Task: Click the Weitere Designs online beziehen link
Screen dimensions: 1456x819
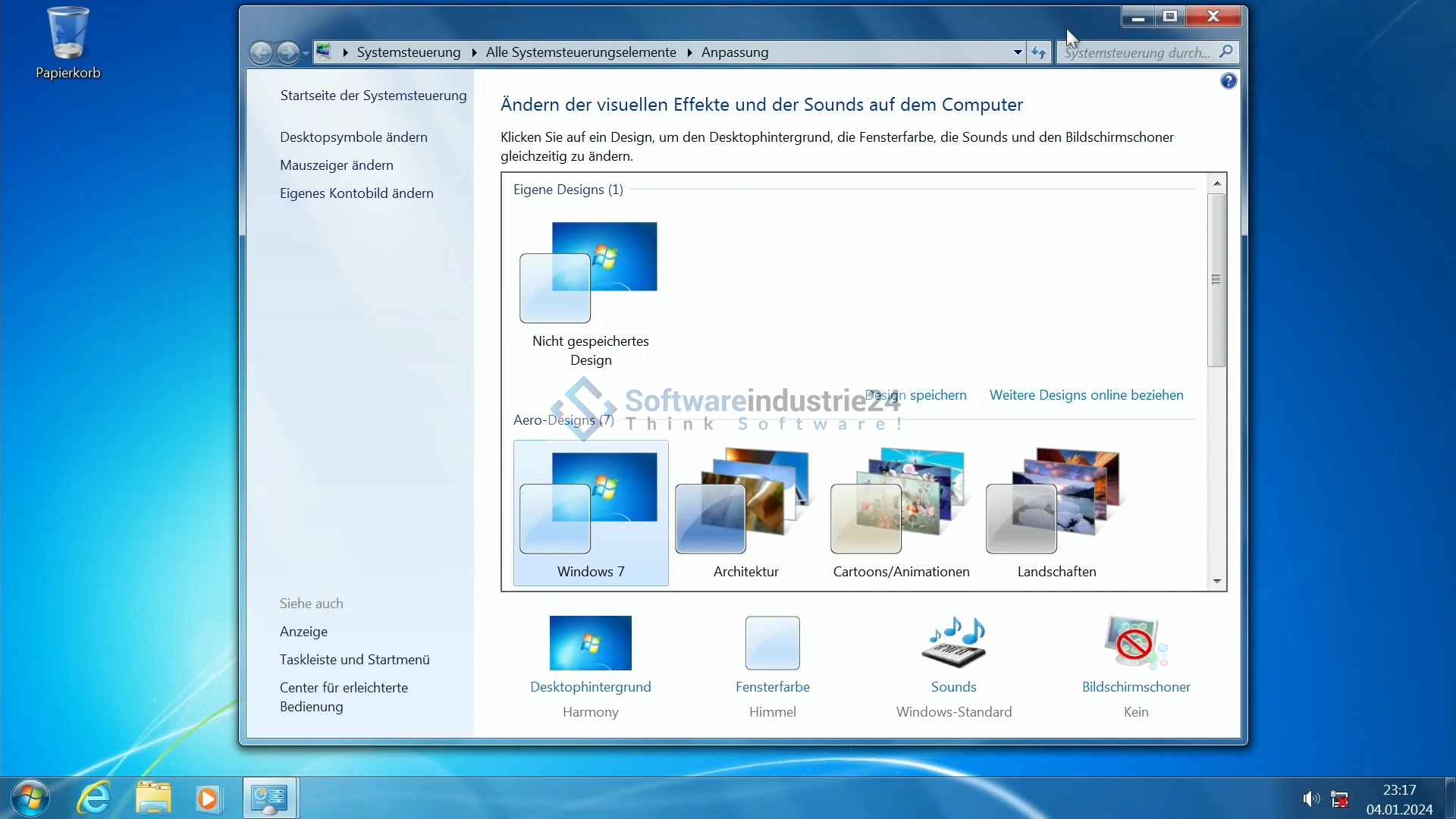Action: point(1086,395)
